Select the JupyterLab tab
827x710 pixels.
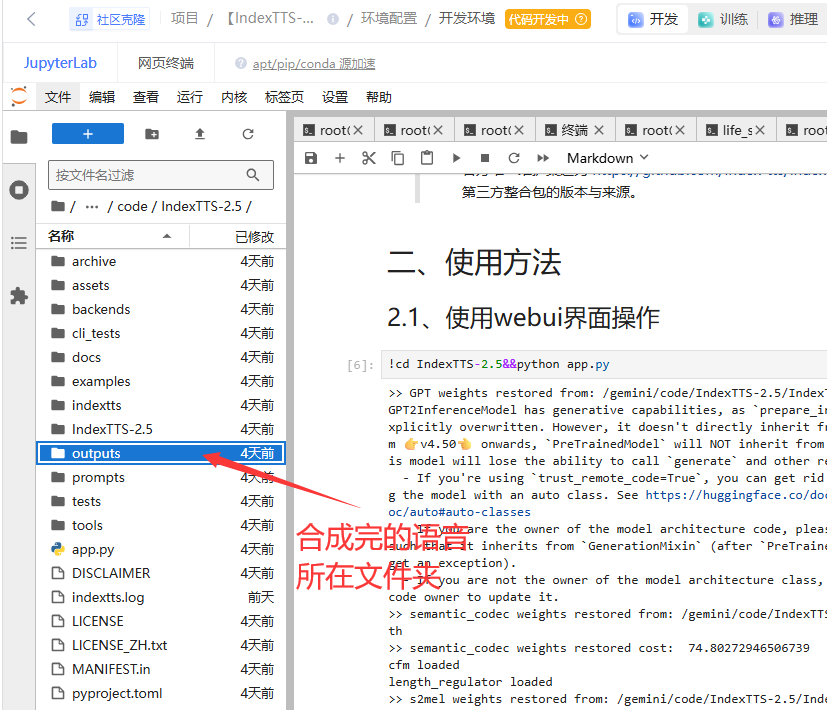[60, 63]
